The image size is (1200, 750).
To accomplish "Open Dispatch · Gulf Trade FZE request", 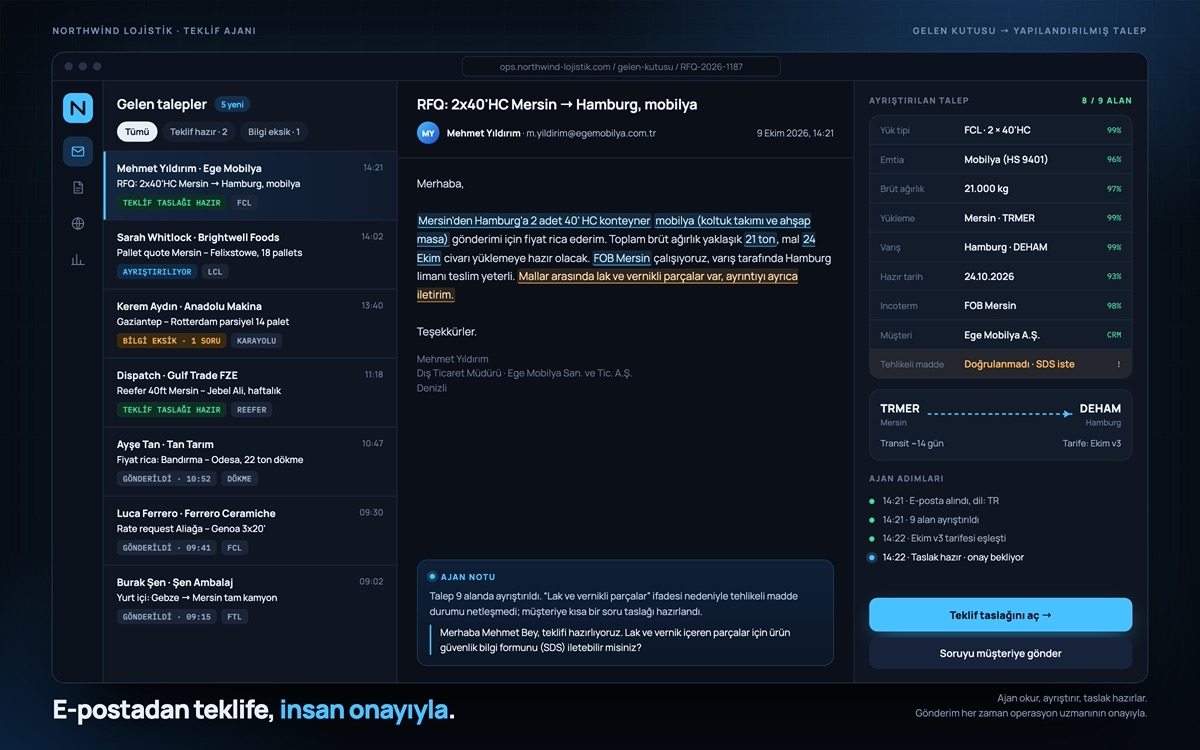I will point(250,393).
